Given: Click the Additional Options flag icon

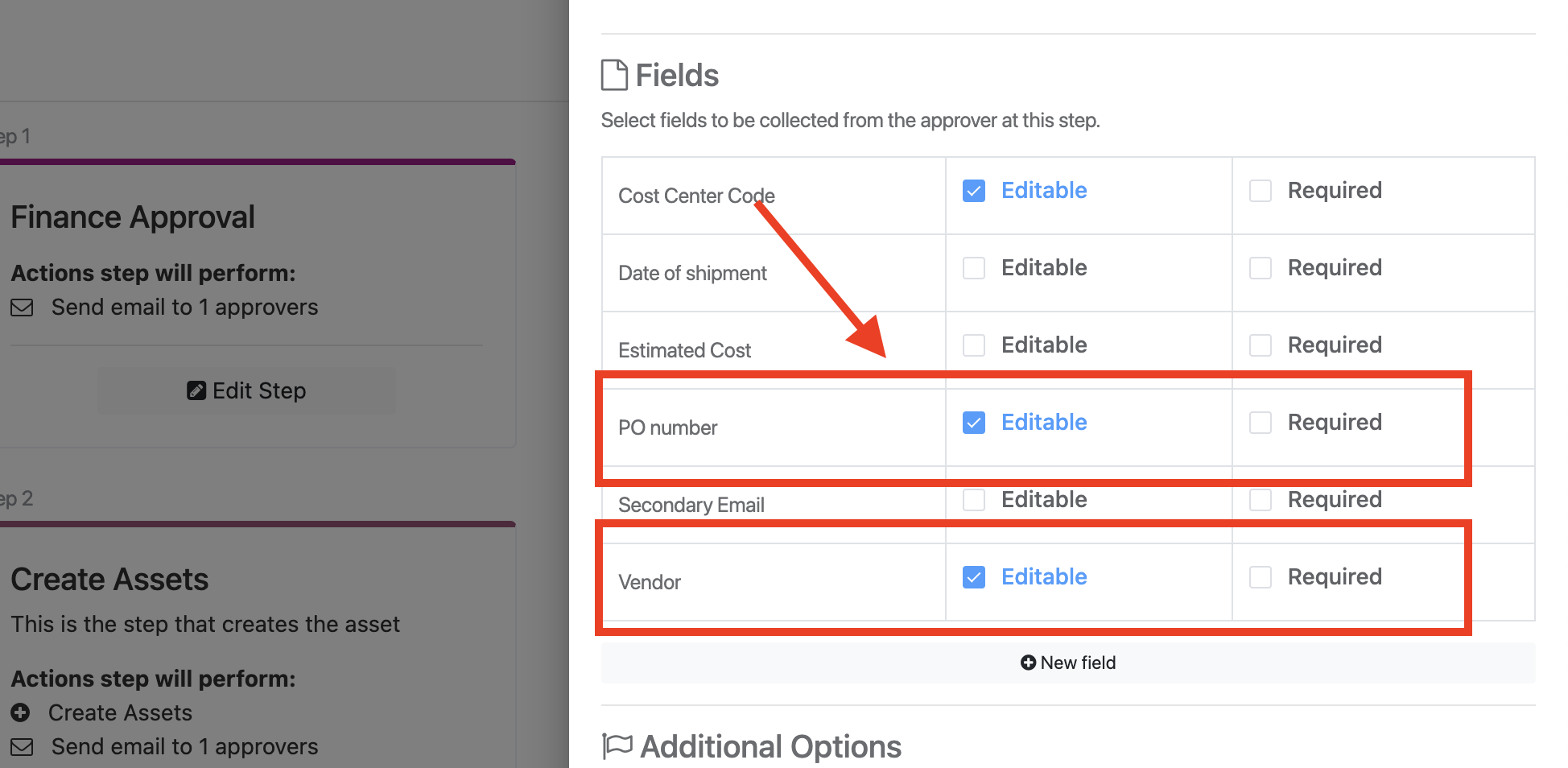Looking at the screenshot, I should [617, 746].
